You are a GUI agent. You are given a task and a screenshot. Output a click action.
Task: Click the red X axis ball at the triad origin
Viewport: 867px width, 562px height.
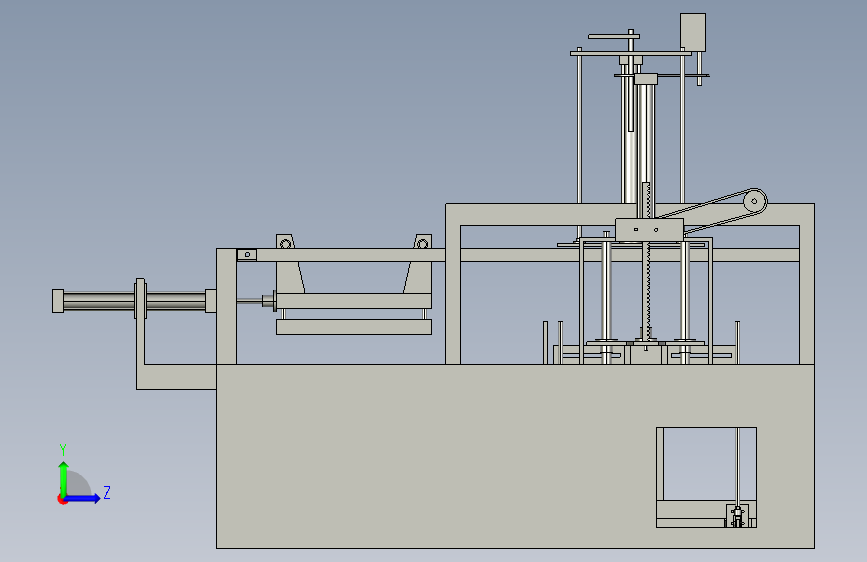tap(62, 499)
